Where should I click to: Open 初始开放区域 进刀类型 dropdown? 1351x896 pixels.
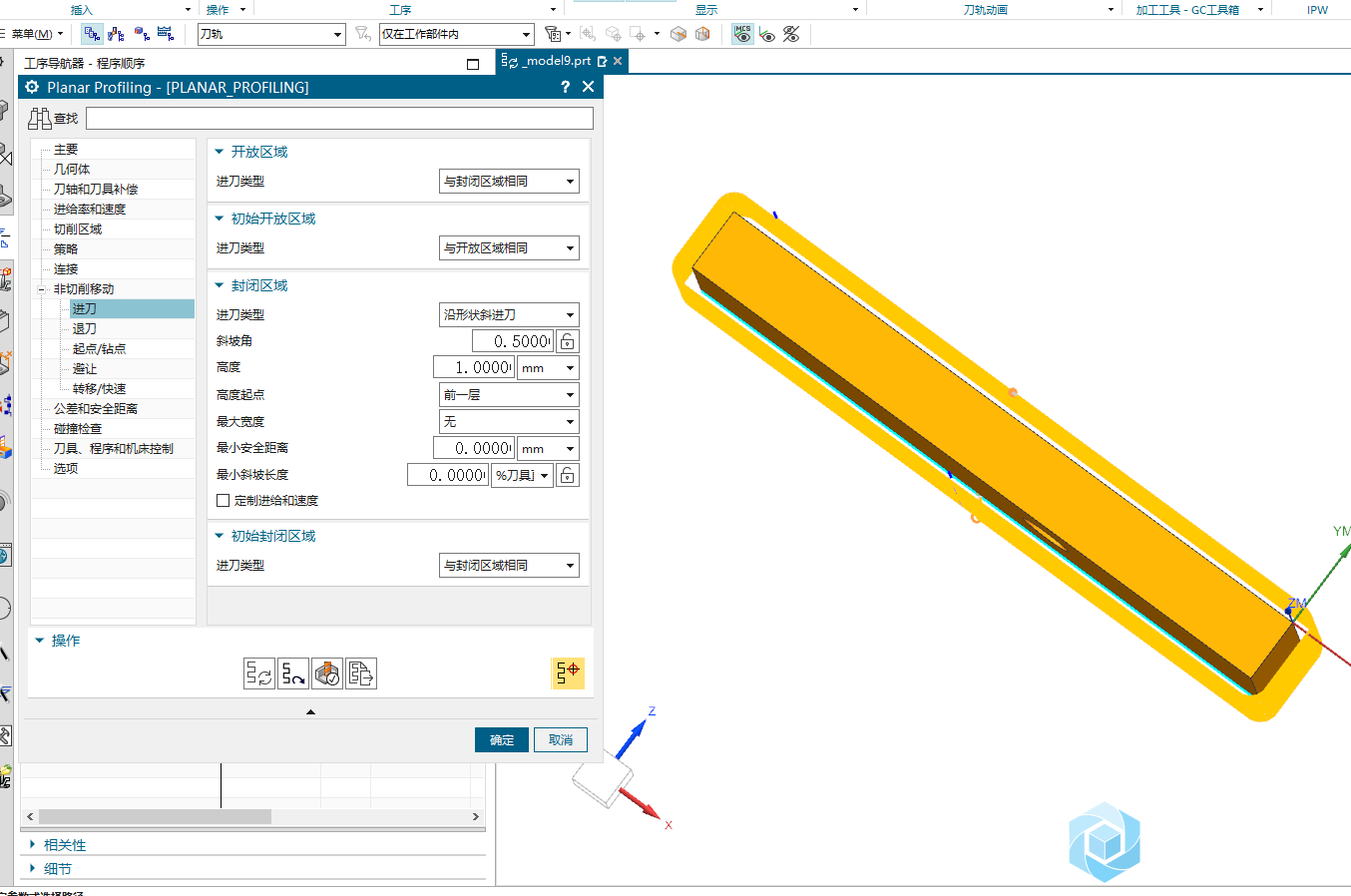[509, 248]
